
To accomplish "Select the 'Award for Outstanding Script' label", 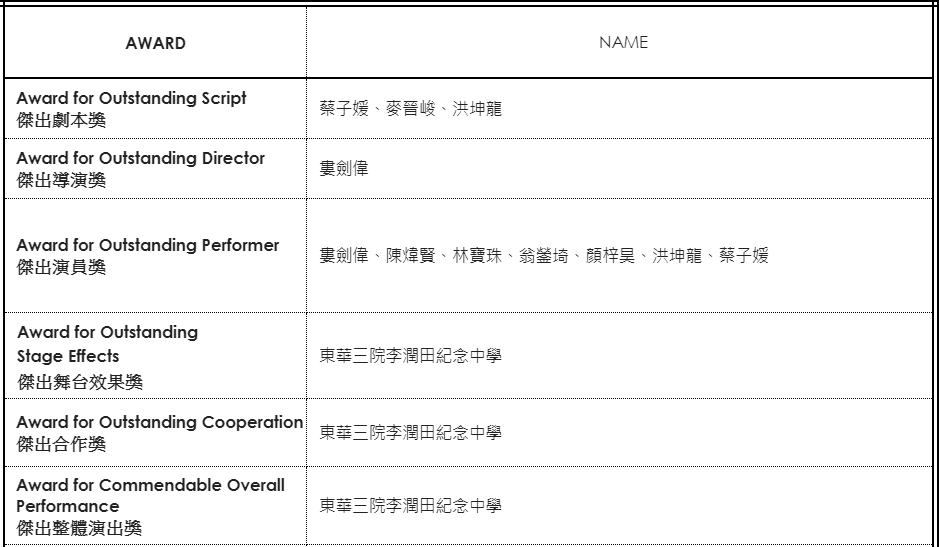I will (x=131, y=98).
